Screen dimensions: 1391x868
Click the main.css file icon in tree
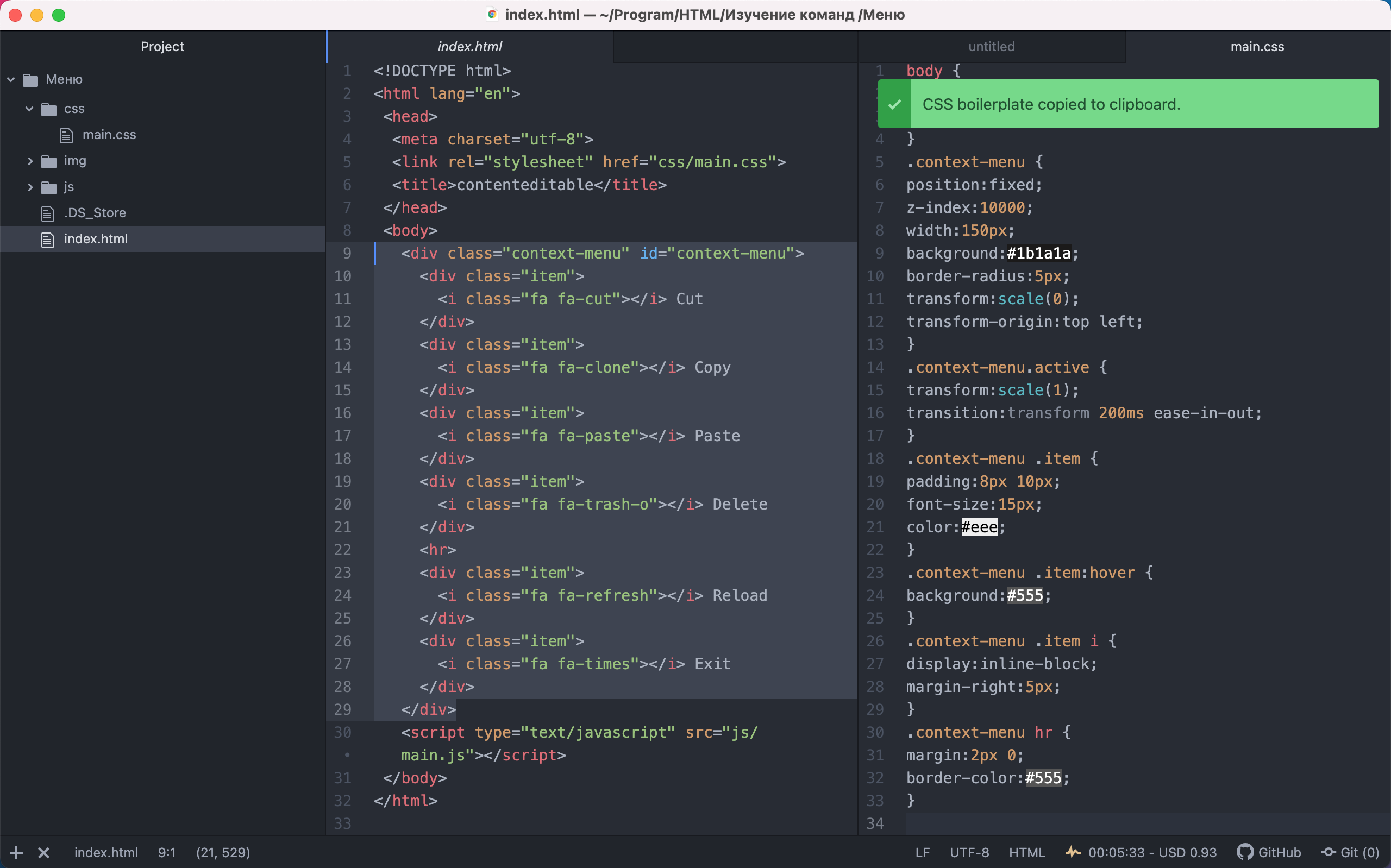point(67,135)
